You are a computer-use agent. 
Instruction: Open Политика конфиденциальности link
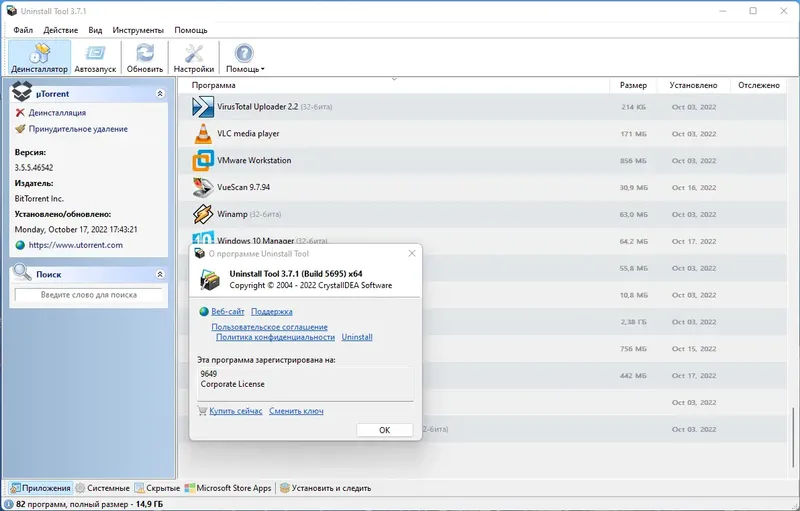point(275,337)
